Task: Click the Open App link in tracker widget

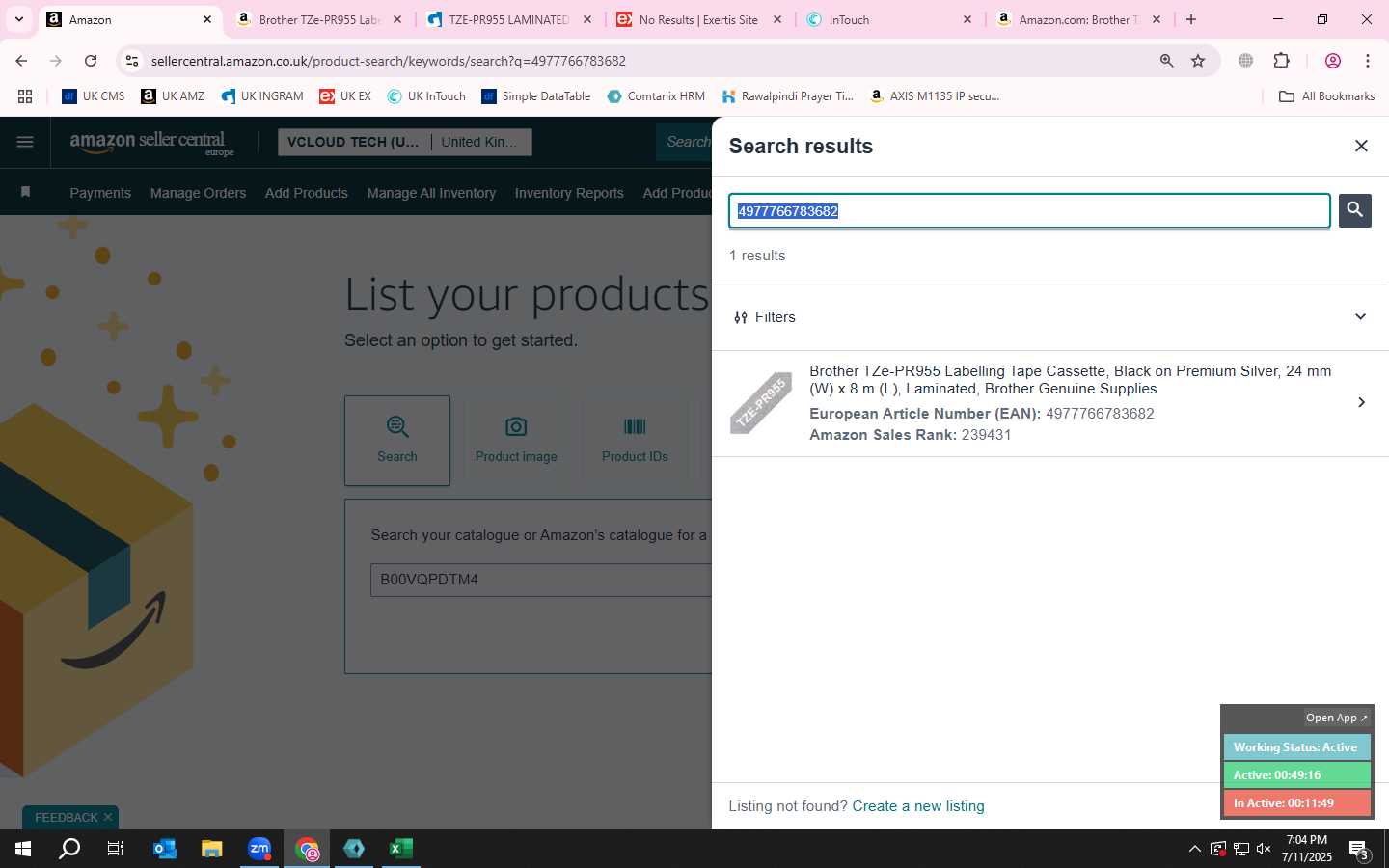Action: pos(1336,718)
